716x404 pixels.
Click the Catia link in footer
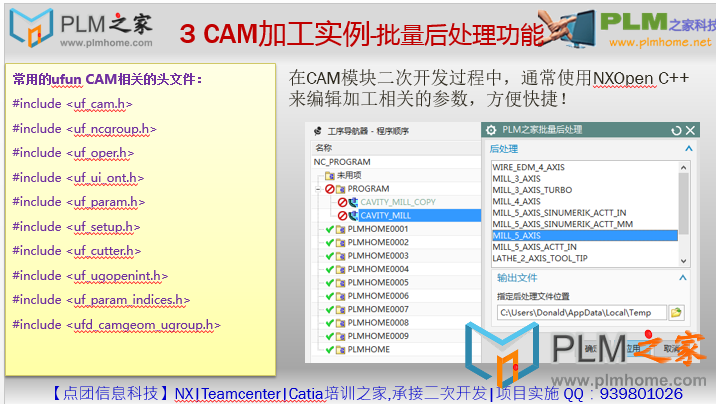(306, 394)
